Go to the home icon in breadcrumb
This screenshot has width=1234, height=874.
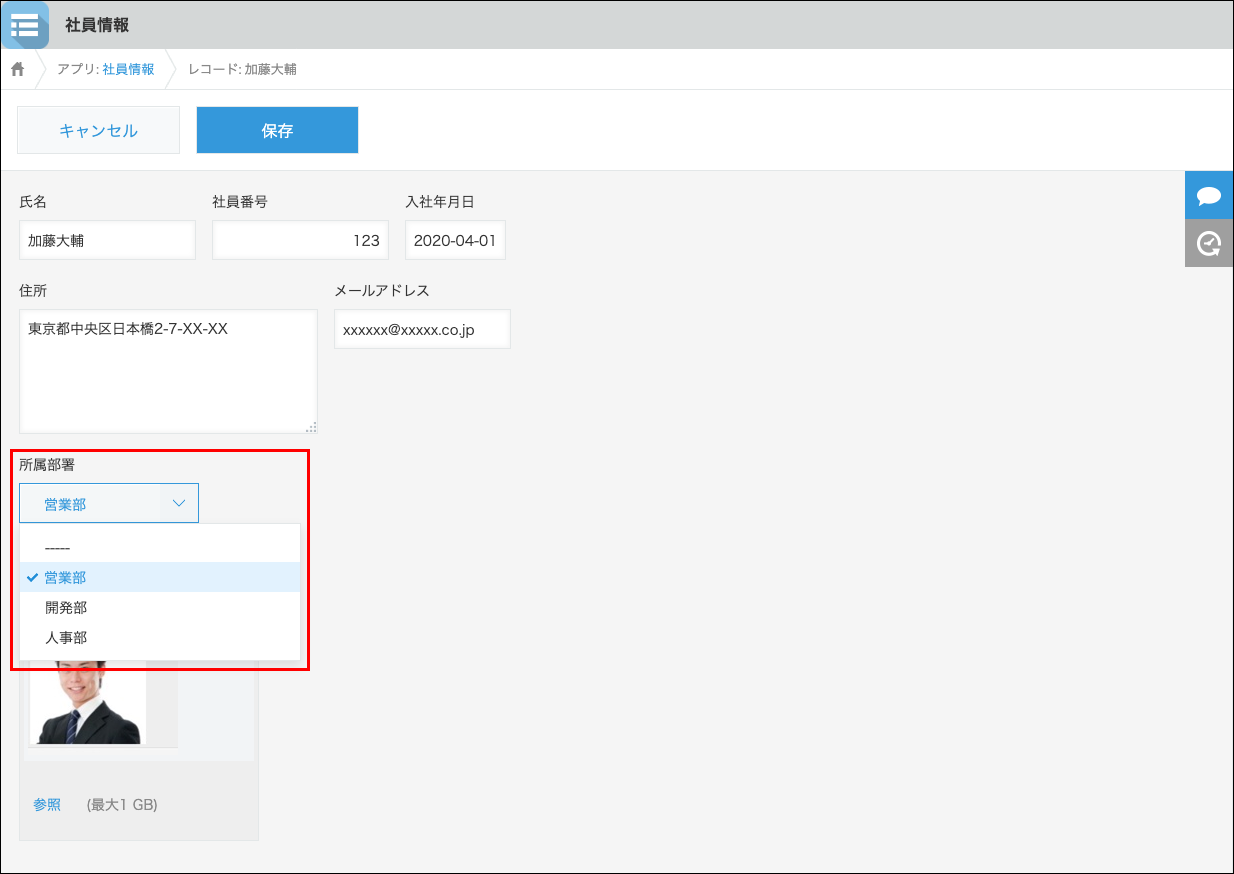click(17, 69)
